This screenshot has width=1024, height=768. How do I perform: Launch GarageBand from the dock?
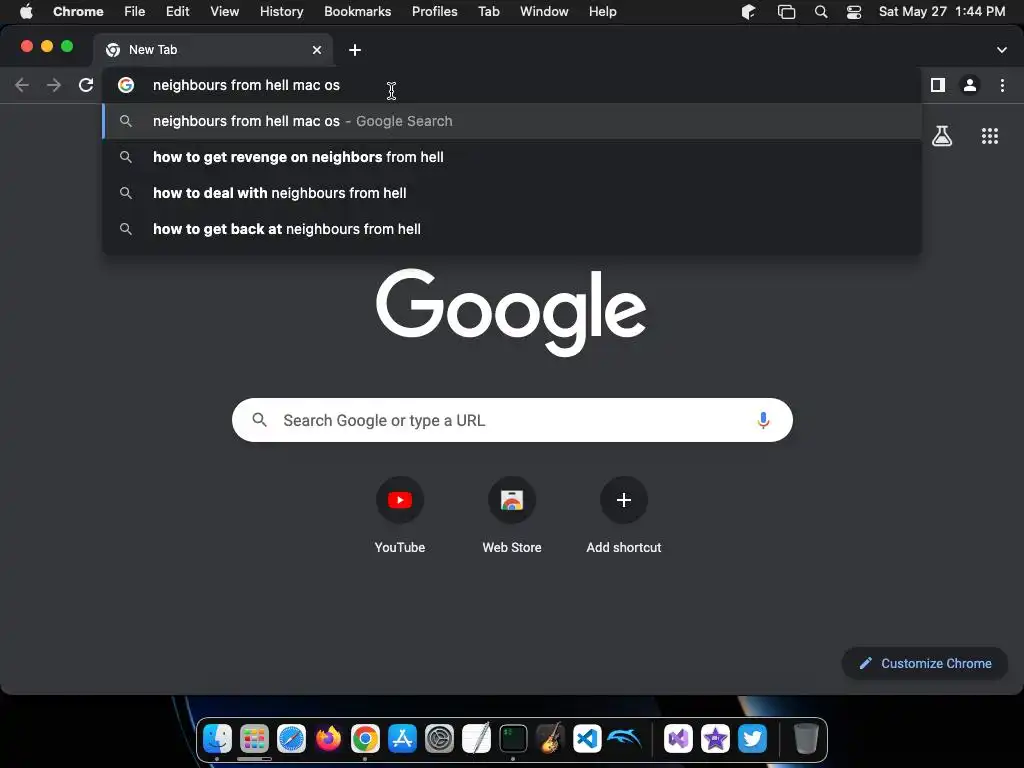[550, 739]
